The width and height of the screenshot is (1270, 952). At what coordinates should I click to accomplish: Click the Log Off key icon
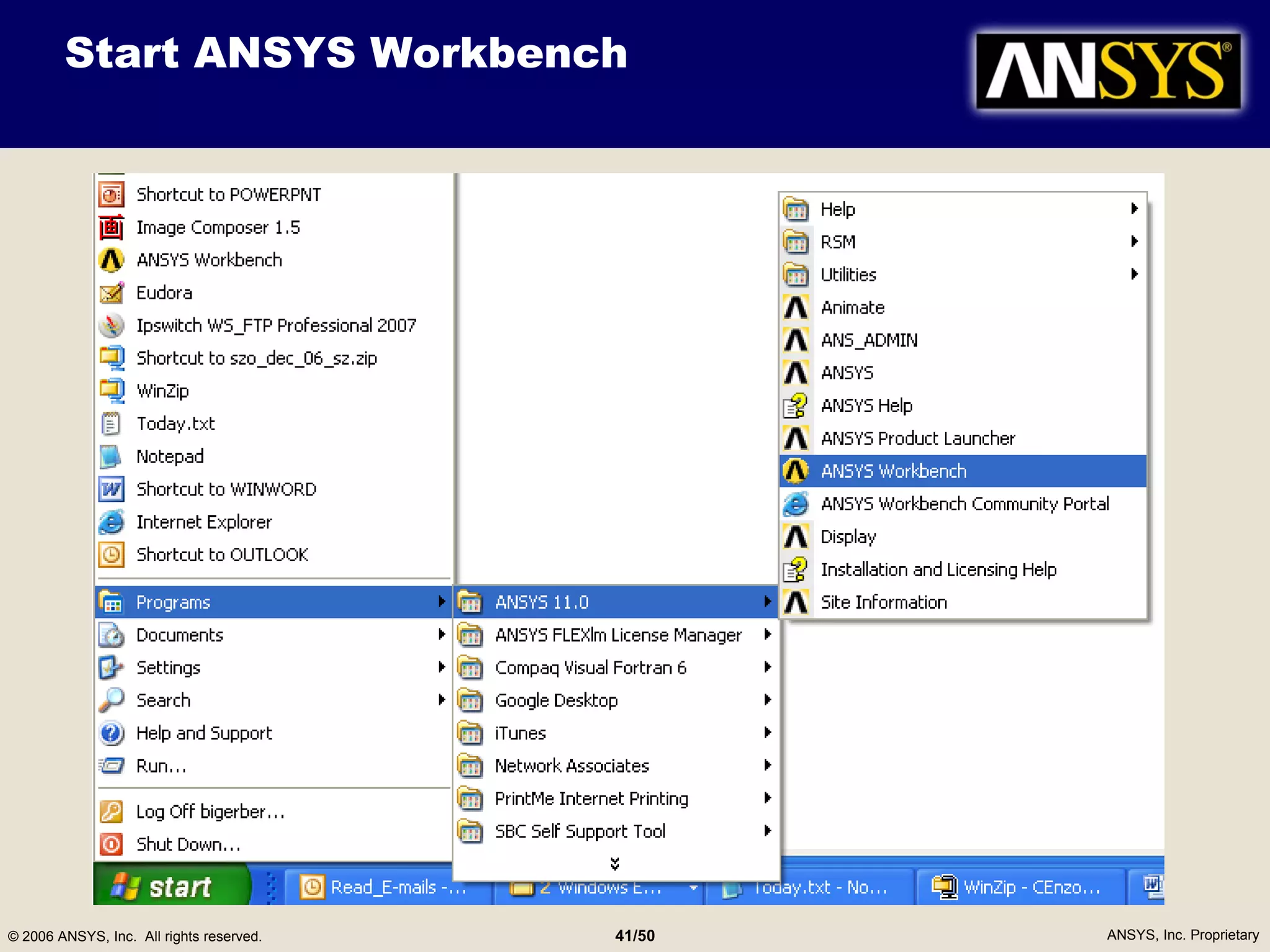coord(112,812)
